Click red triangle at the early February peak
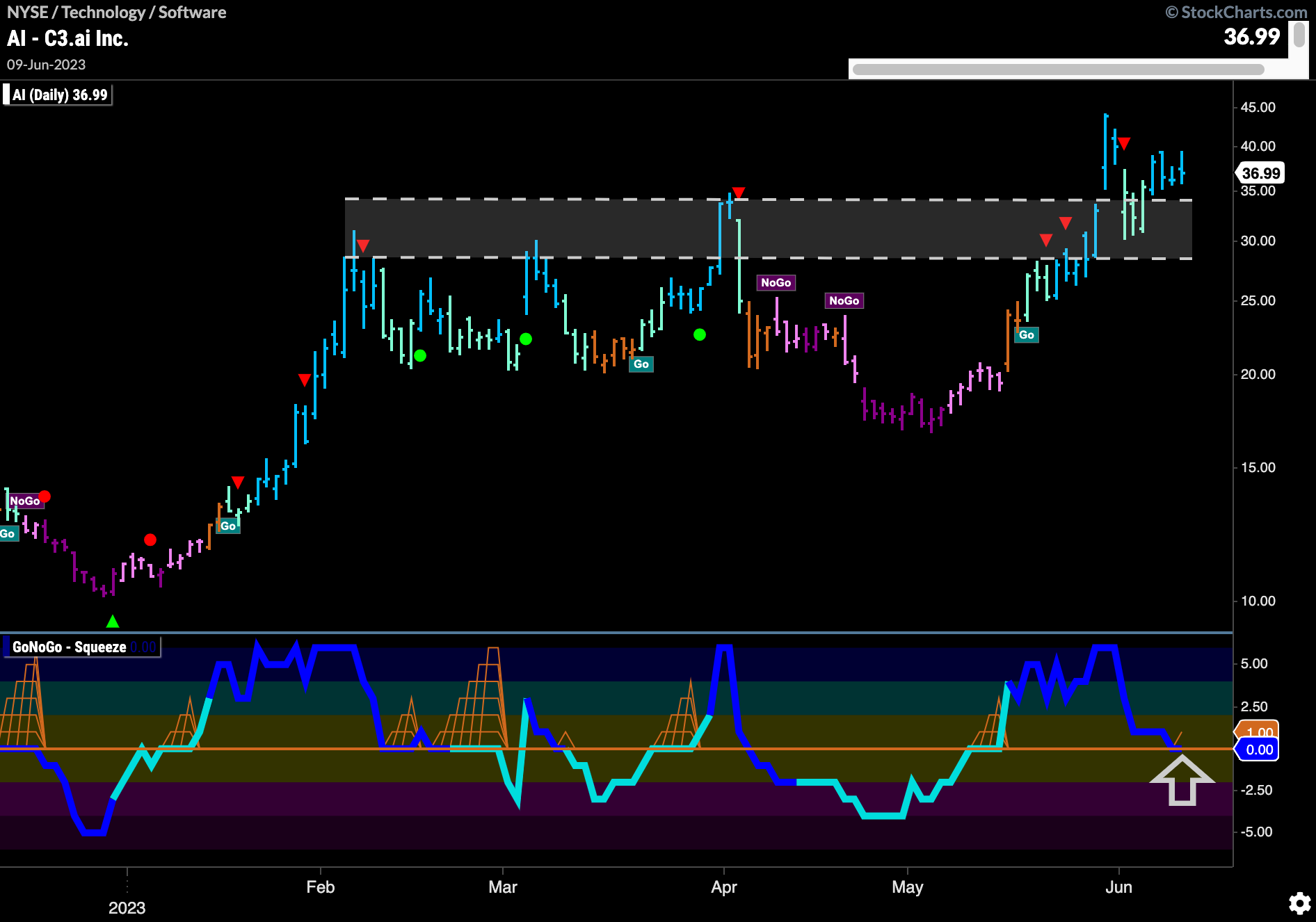1316x922 pixels. [362, 245]
